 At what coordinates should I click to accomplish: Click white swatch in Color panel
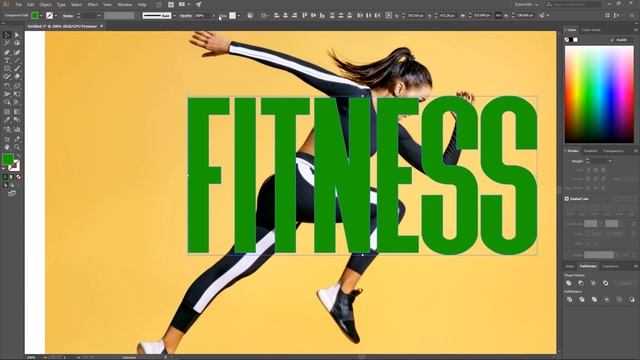coord(575,40)
